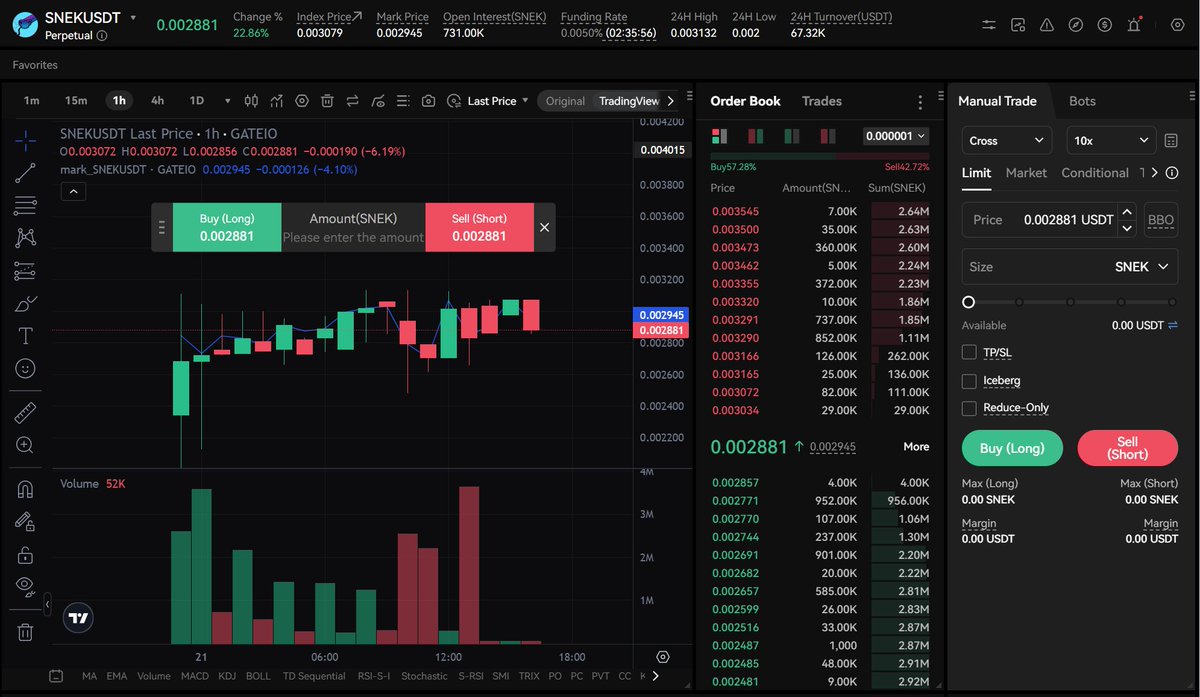1200x697 pixels.
Task: Click the BBO button beside price
Action: click(1161, 220)
